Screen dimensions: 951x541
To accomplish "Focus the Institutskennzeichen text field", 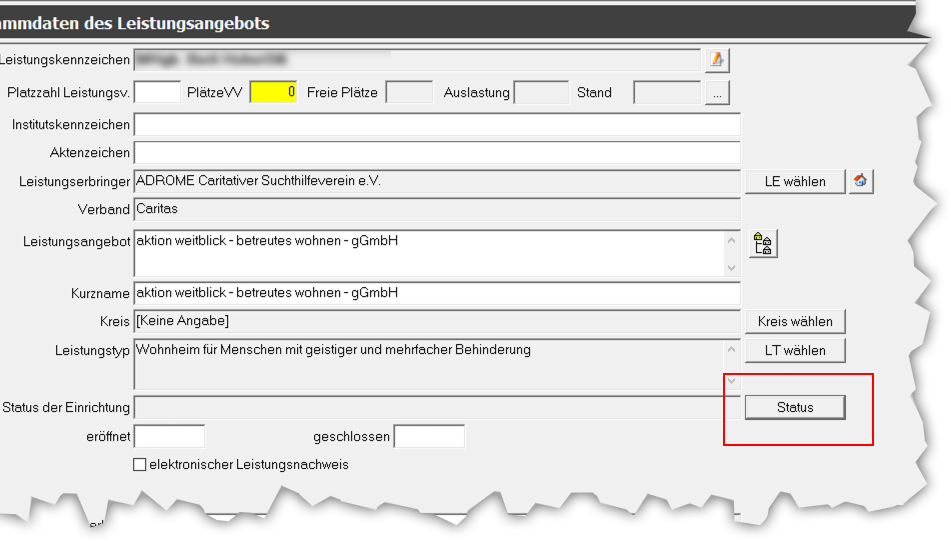I will pyautogui.click(x=437, y=125).
